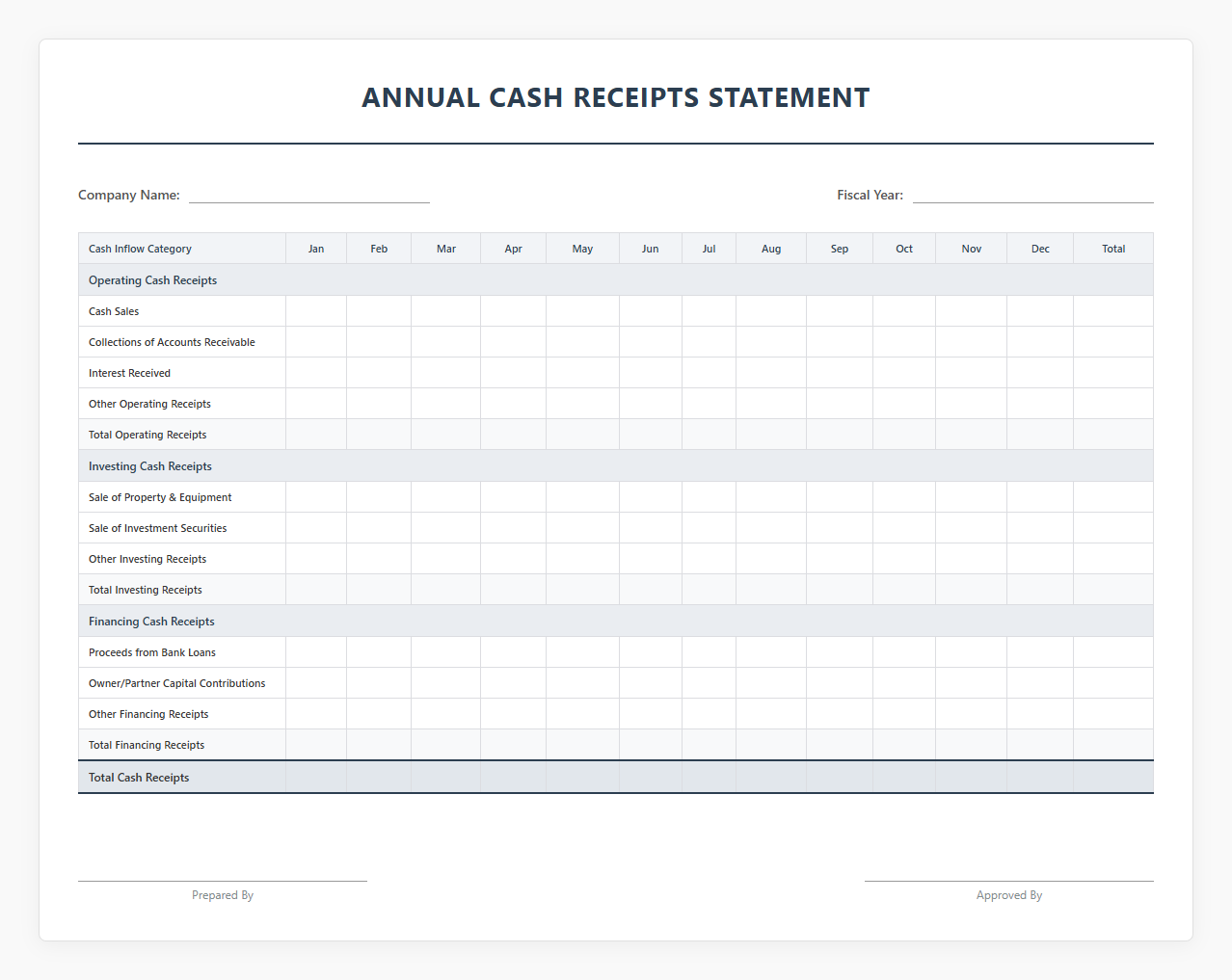Select the Apr column header
The width and height of the screenshot is (1232, 980).
[x=514, y=249]
